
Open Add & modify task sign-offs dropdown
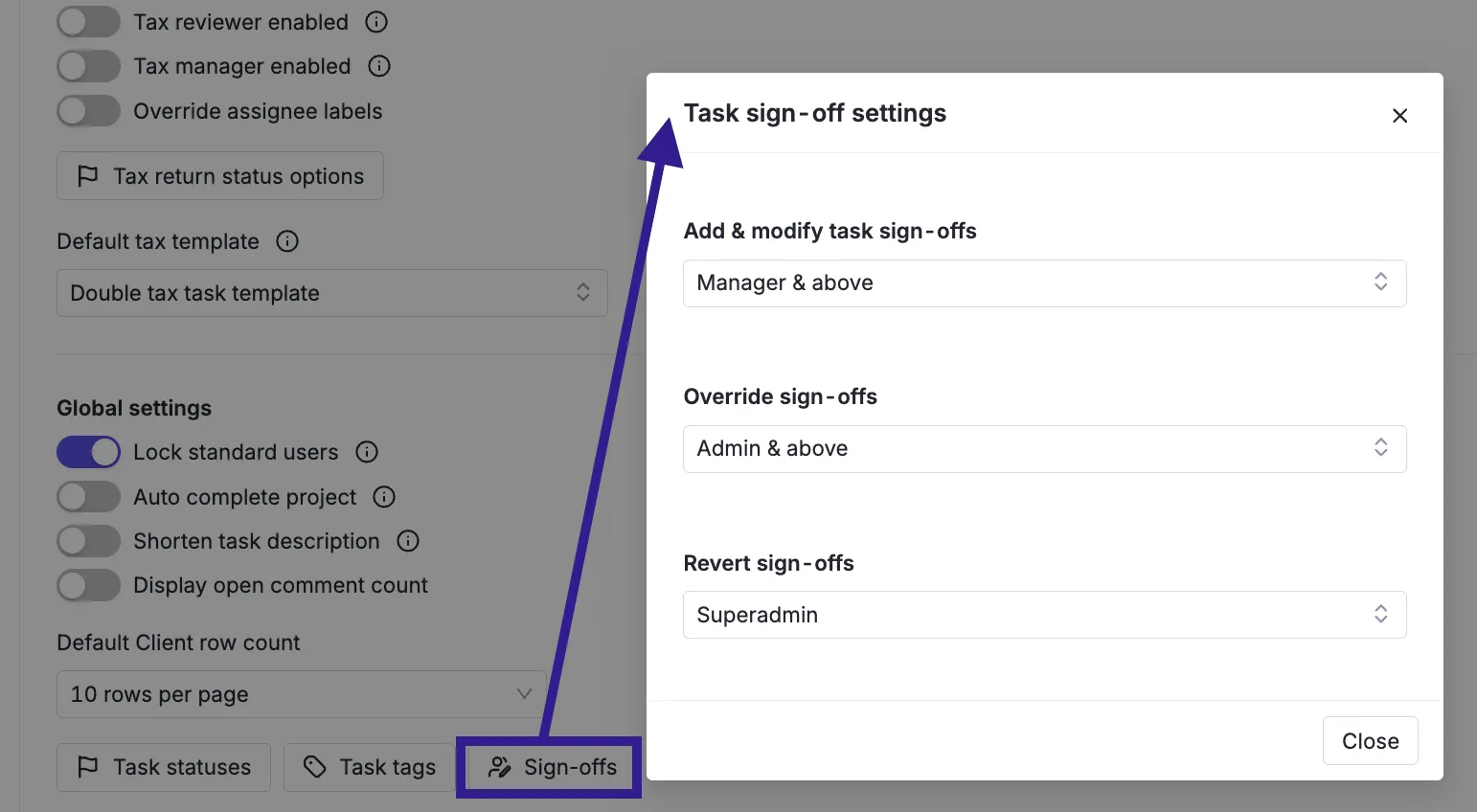click(x=1044, y=283)
